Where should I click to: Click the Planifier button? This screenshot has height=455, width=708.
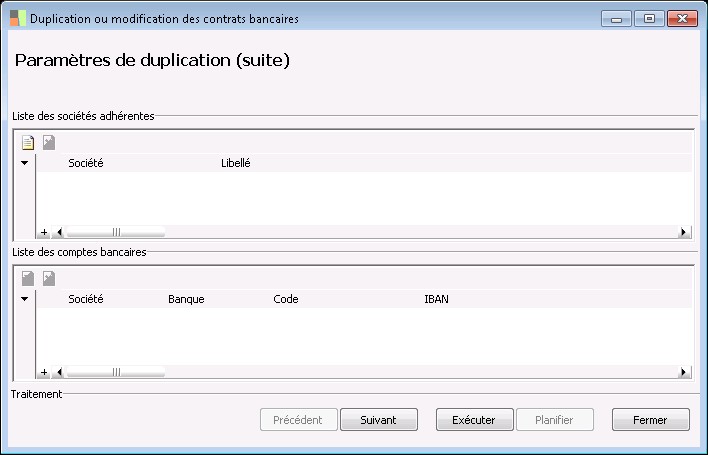[554, 420]
